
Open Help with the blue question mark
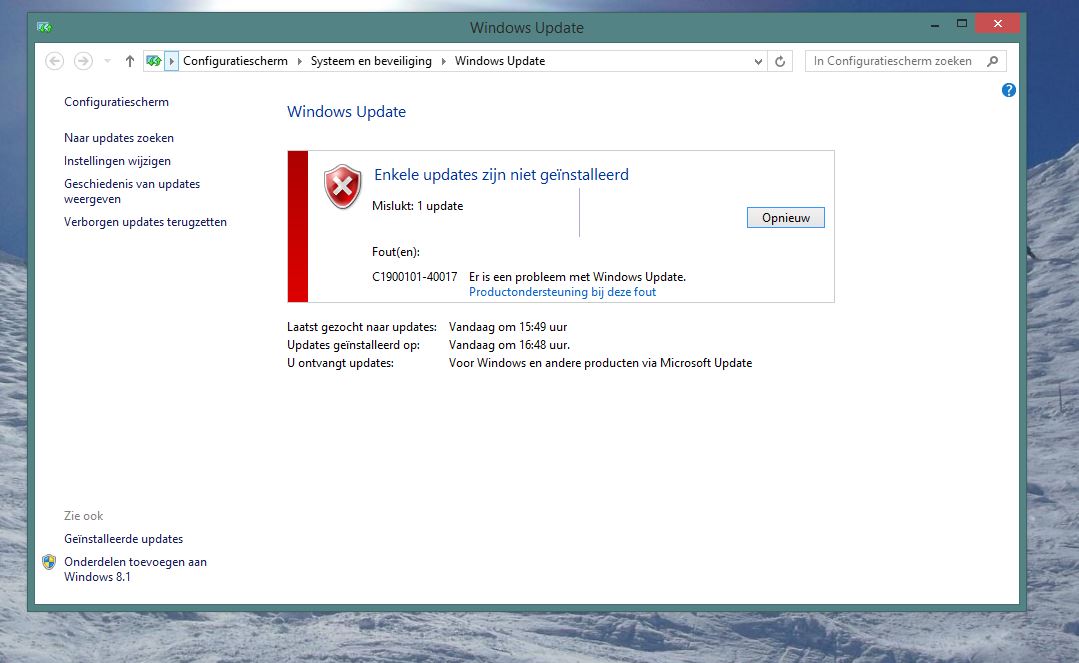click(x=1008, y=90)
